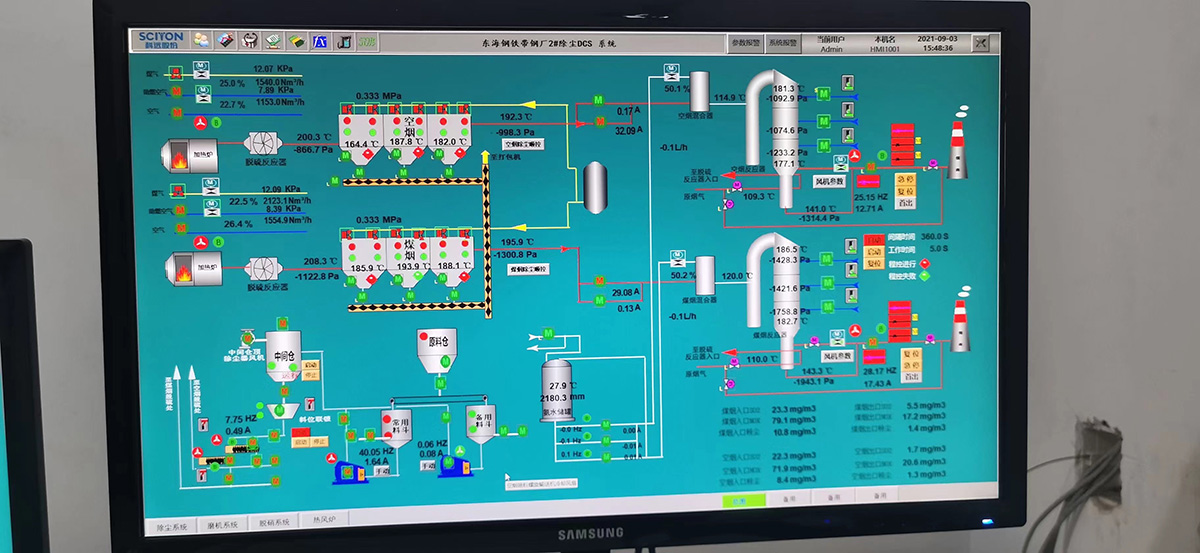This screenshot has height=553, width=1200.
Task: Switch to the 脱硝系统 tab
Action: 274,522
